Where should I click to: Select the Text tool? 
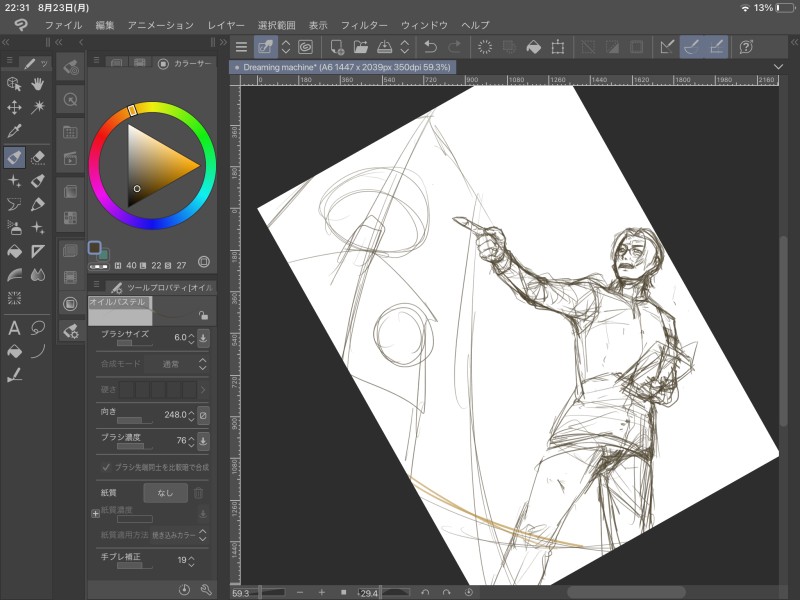pyautogui.click(x=14, y=327)
